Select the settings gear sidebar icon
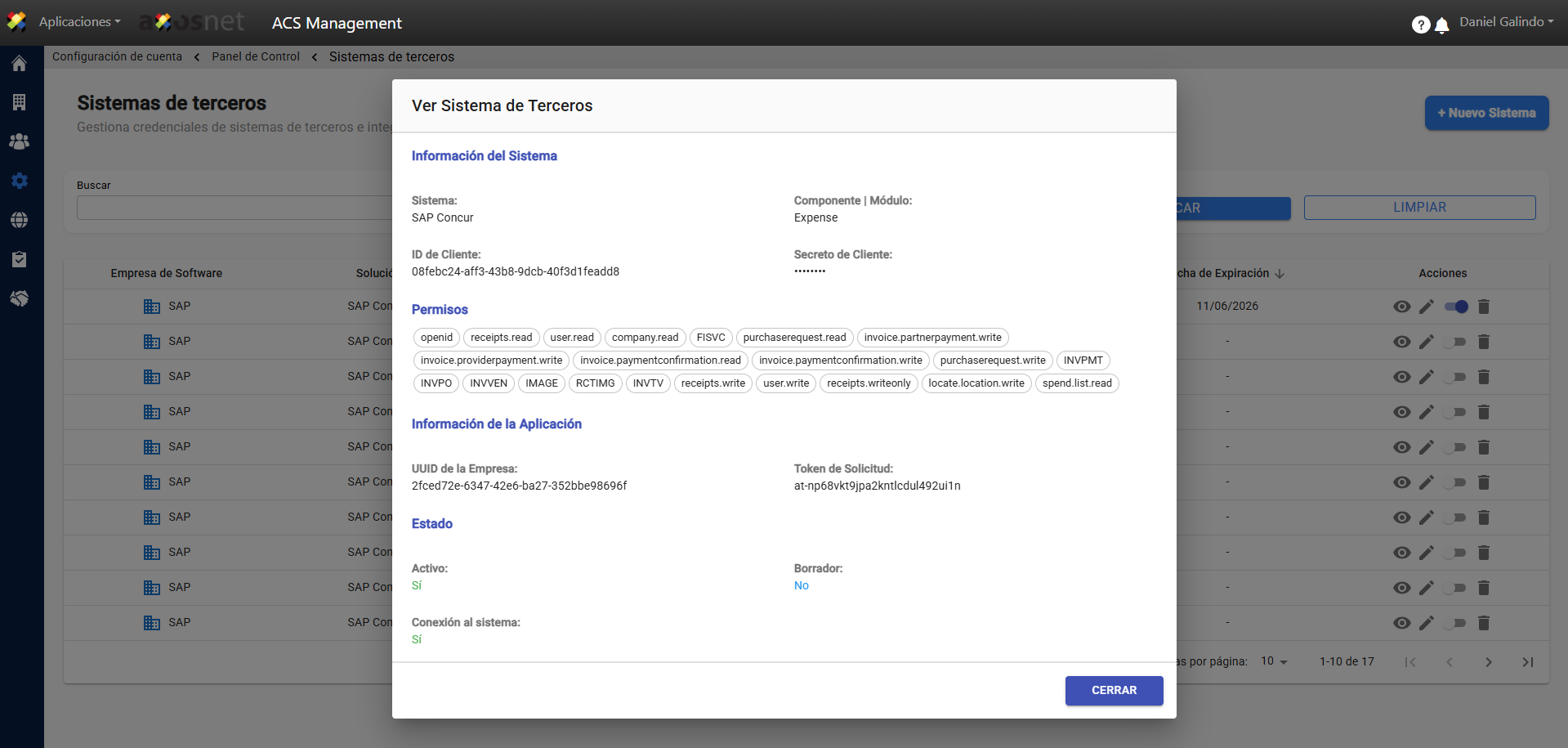 (x=20, y=181)
